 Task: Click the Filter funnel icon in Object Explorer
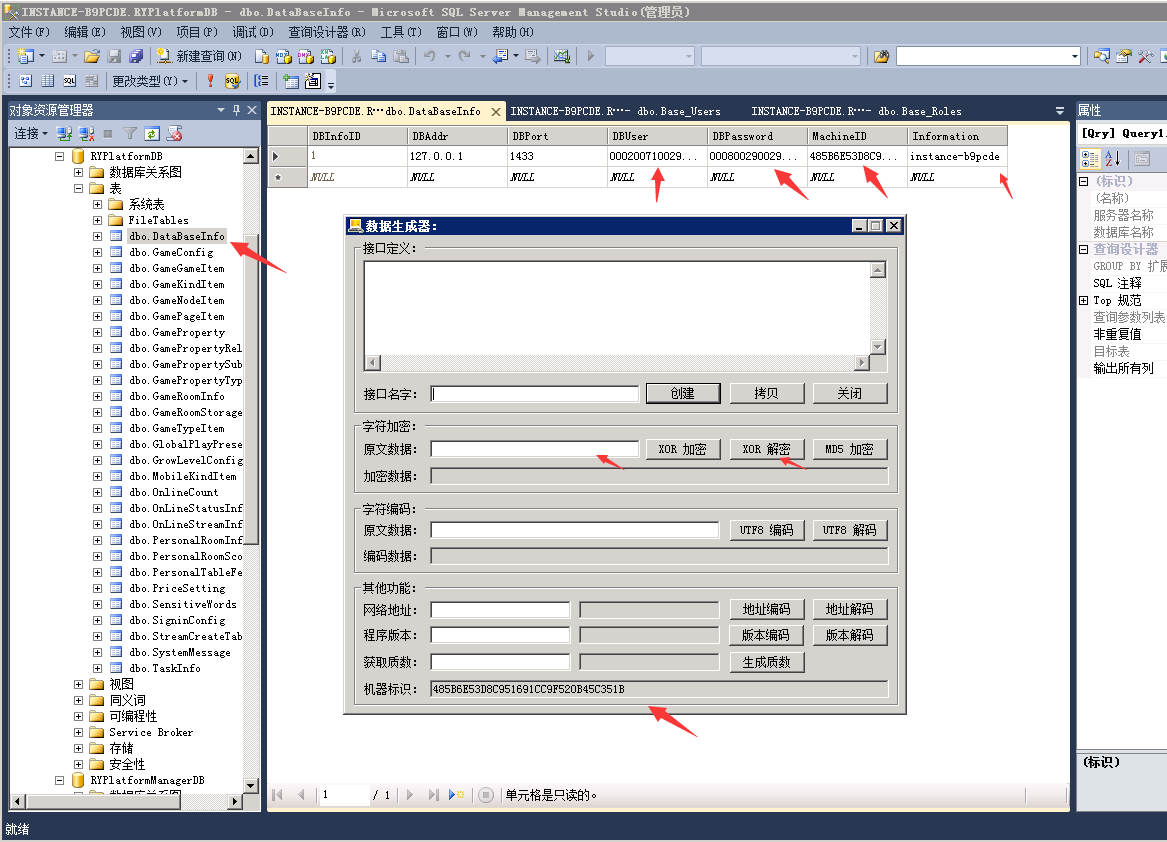pyautogui.click(x=130, y=133)
